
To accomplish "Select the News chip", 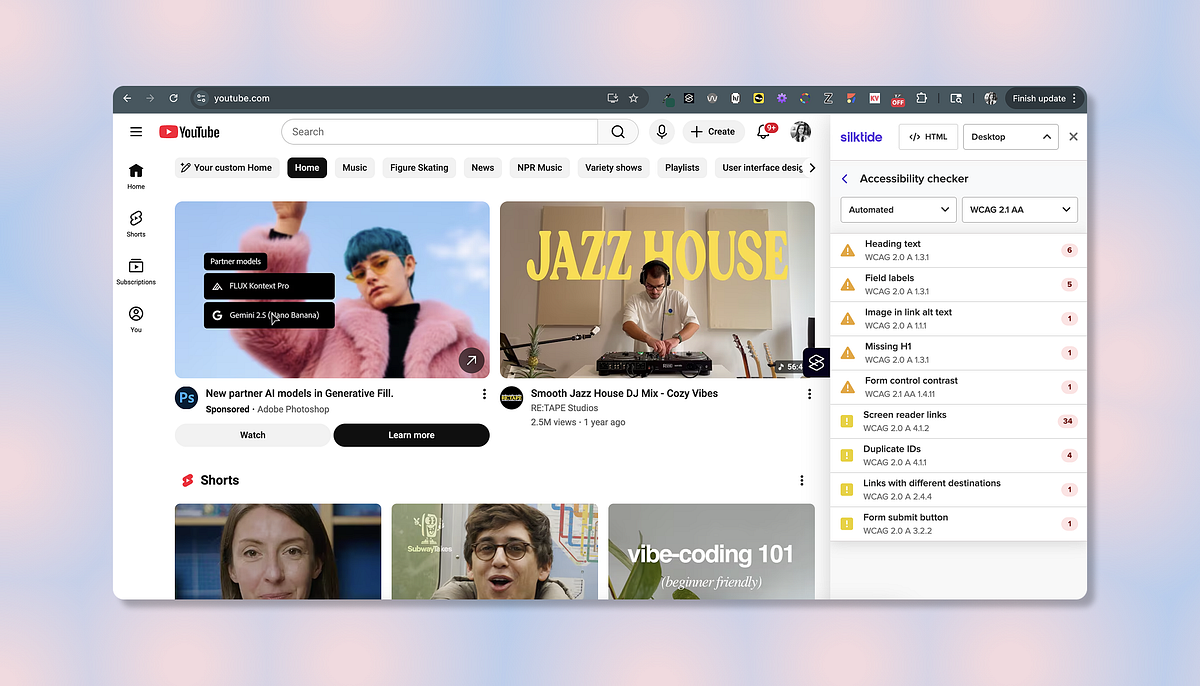I will 483,168.
